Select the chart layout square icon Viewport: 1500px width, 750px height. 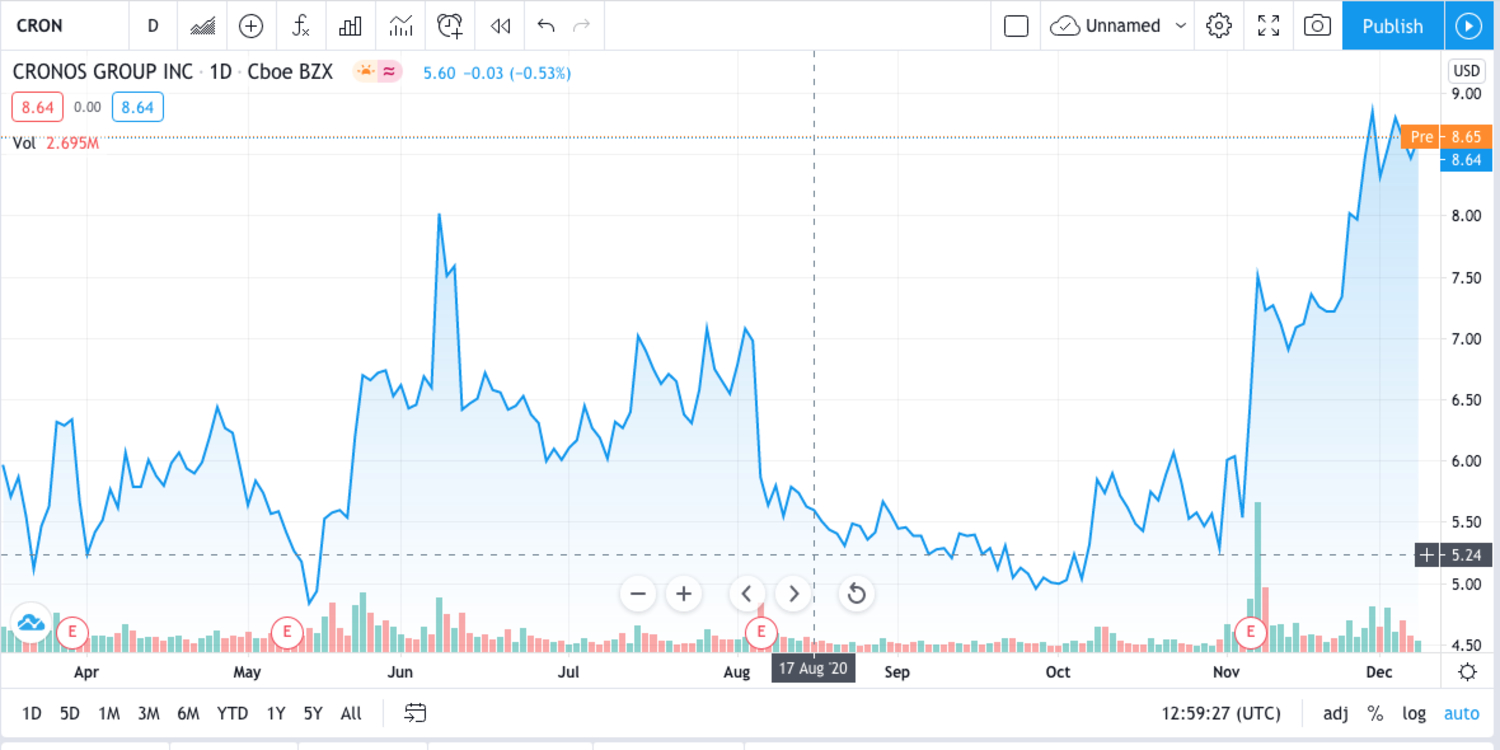1016,25
